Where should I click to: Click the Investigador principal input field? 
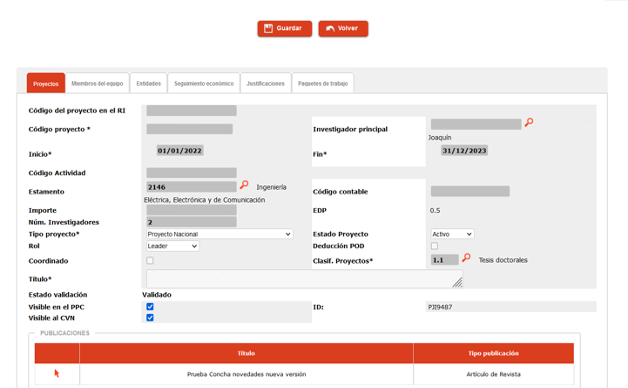(476, 124)
